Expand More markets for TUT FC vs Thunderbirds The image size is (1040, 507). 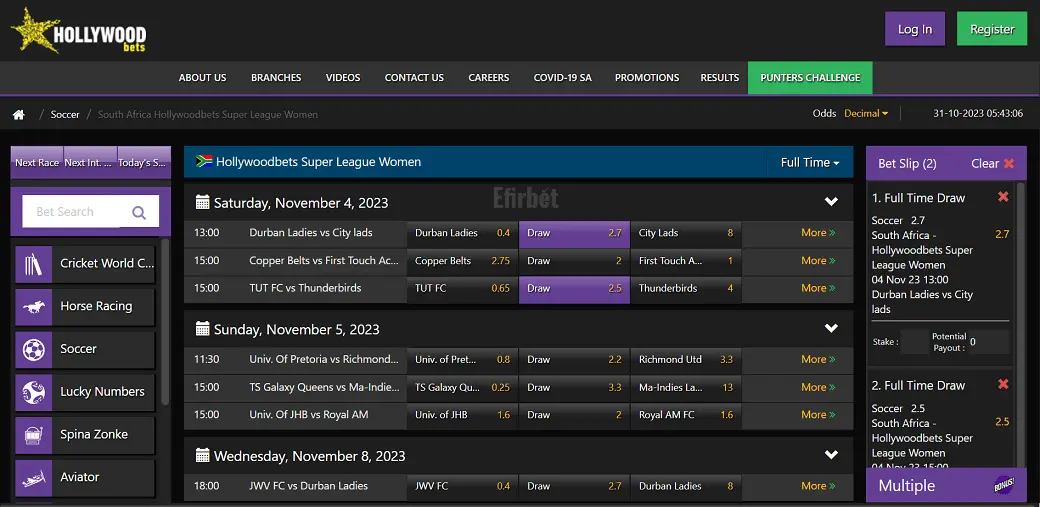818,289
